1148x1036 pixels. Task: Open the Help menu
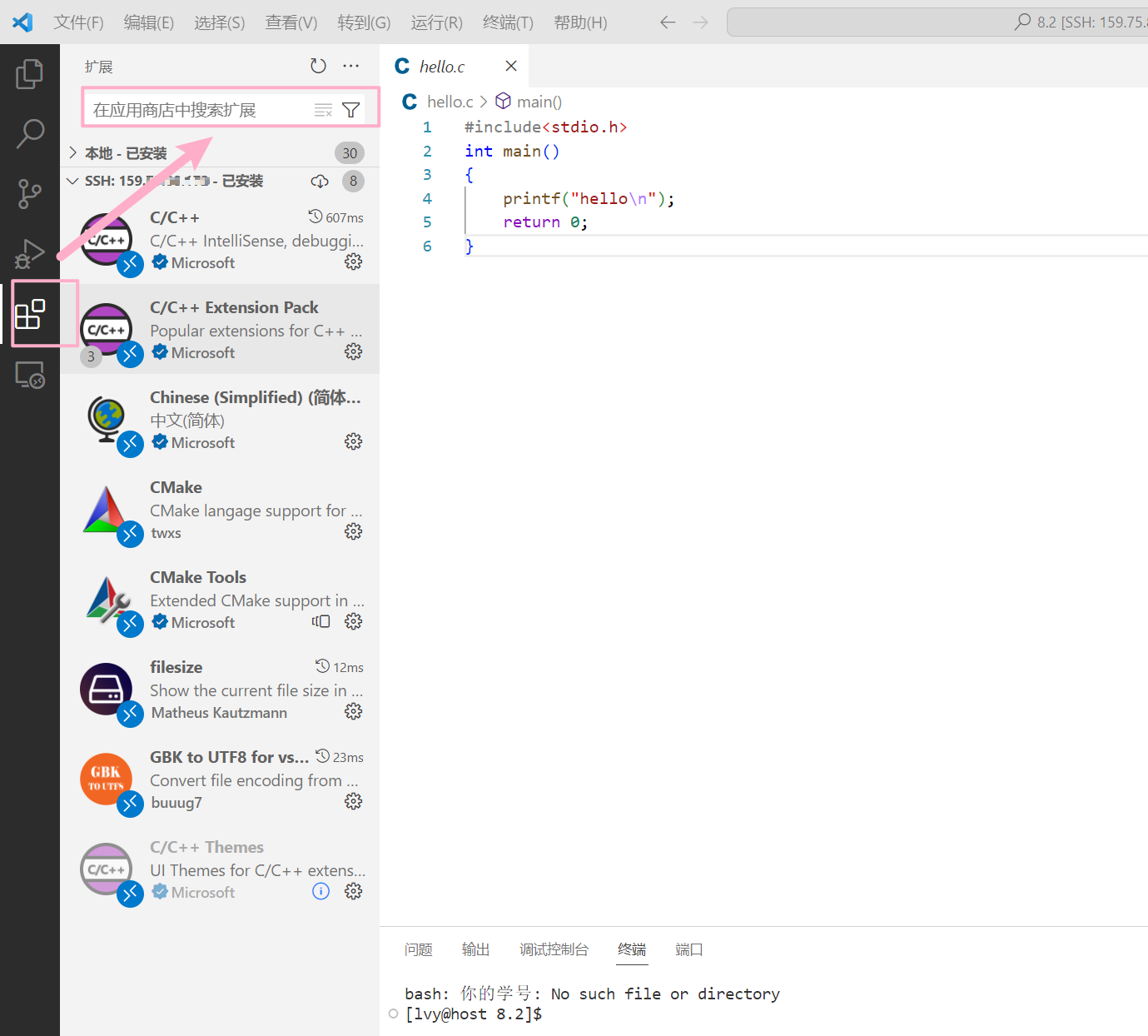580,22
